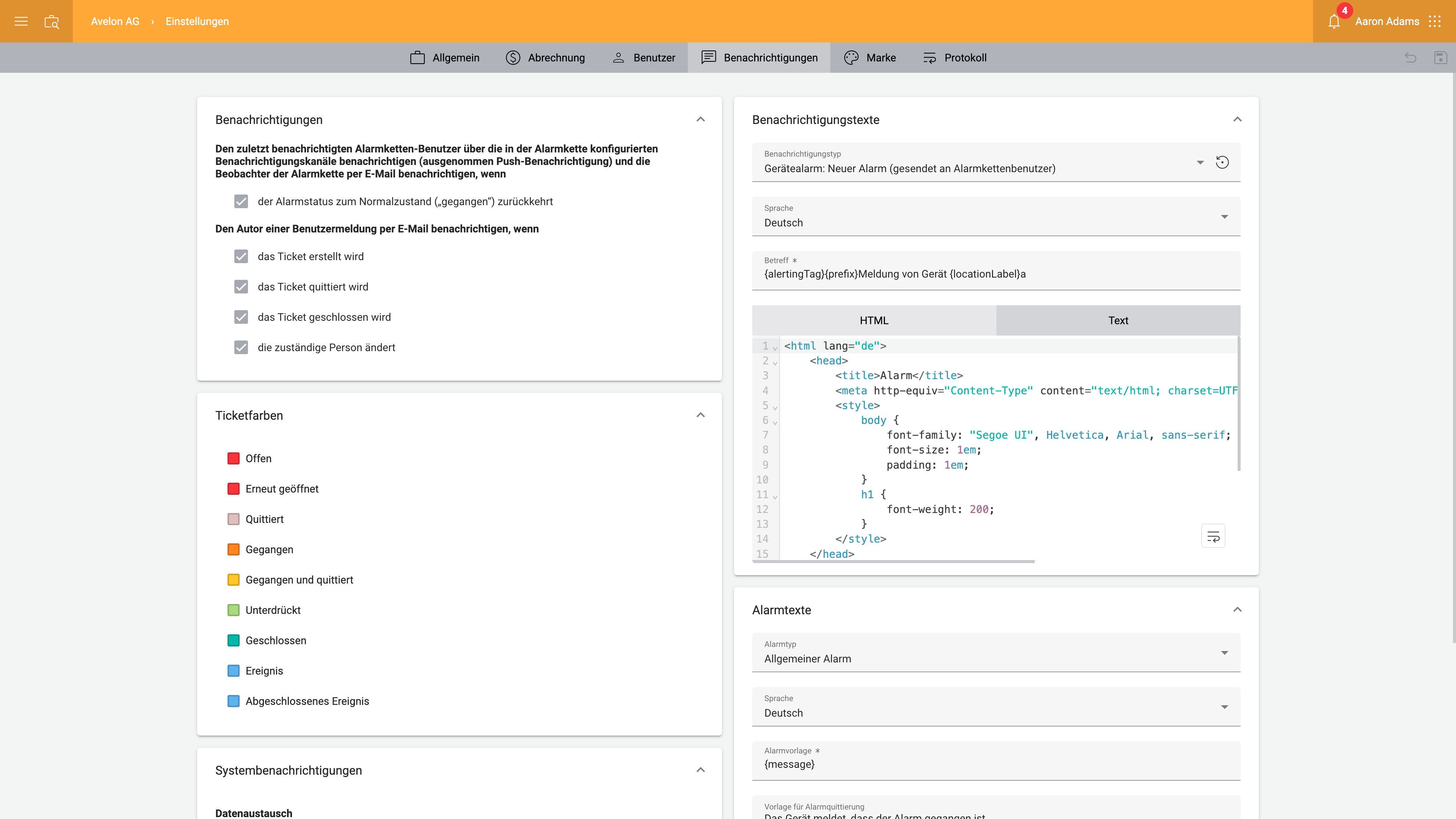Select the Text editor tab
This screenshot has height=819, width=1456.
click(1118, 320)
